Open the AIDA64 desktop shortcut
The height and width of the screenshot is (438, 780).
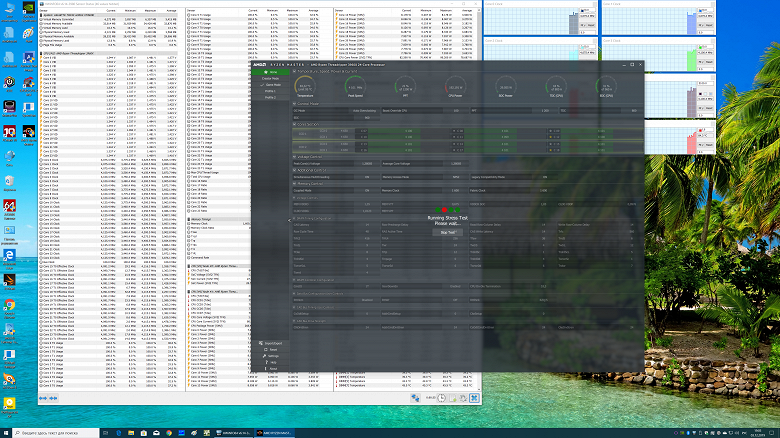pos(9,209)
